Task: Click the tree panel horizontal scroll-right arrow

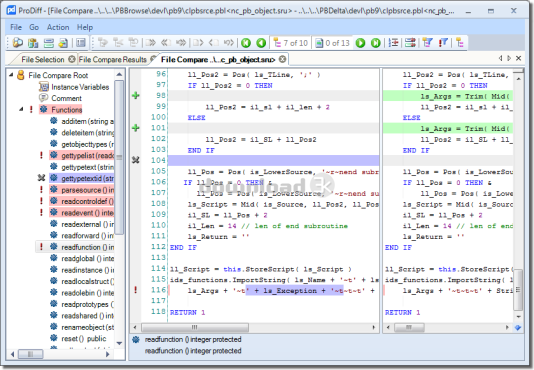Action: [x=108, y=354]
